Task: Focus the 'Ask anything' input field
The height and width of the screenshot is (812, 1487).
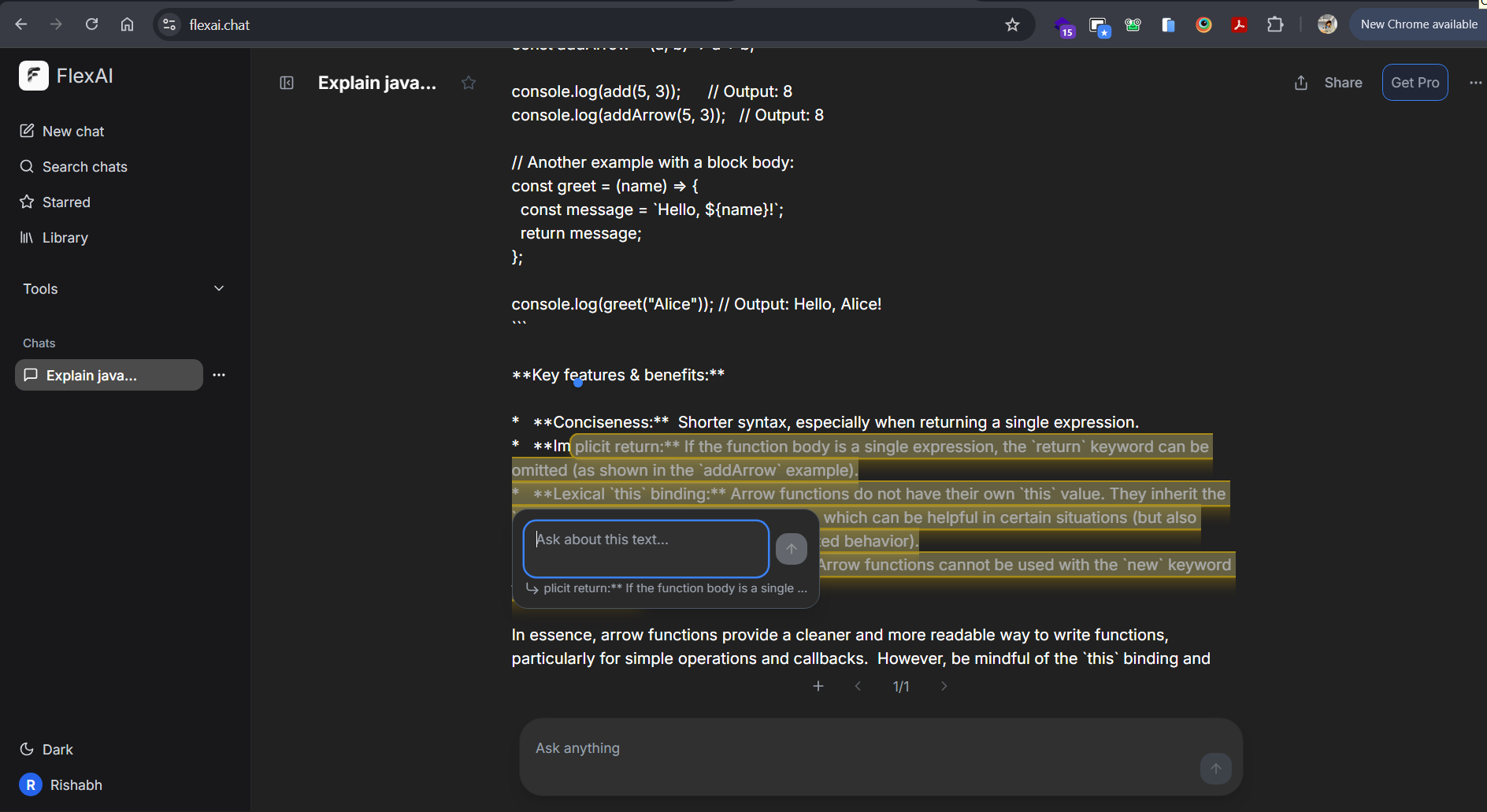Action: [858, 749]
